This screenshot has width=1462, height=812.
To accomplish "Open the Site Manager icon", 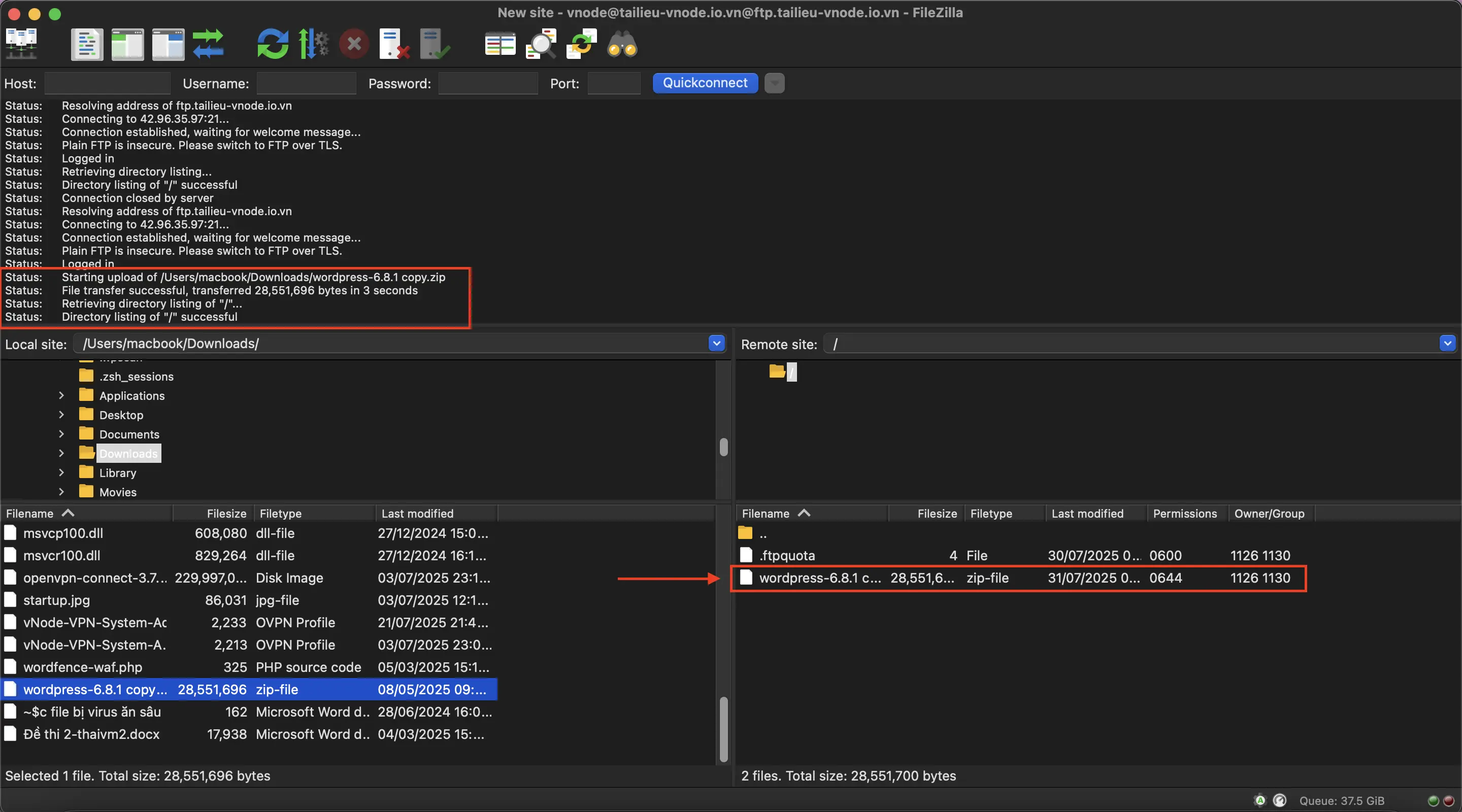I will [x=21, y=44].
